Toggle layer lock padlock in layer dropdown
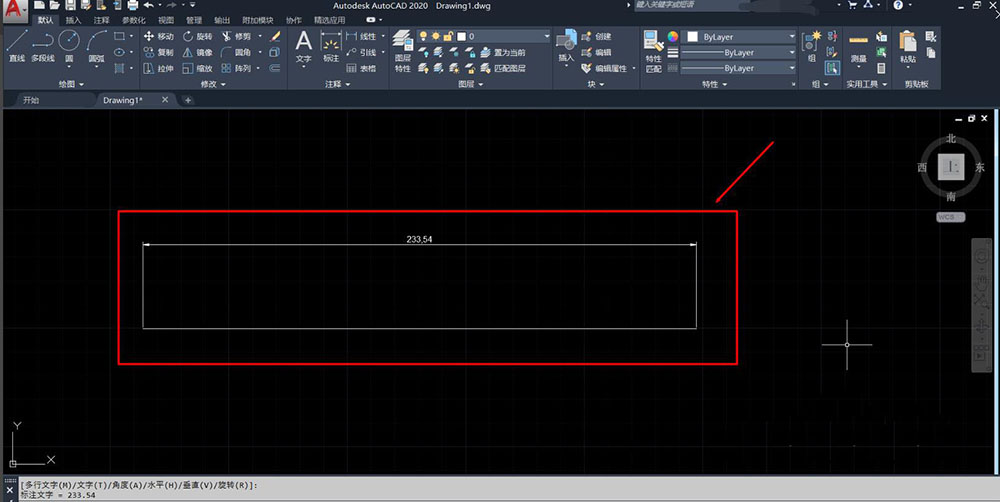Viewport: 1000px width, 502px height. pyautogui.click(x=448, y=36)
